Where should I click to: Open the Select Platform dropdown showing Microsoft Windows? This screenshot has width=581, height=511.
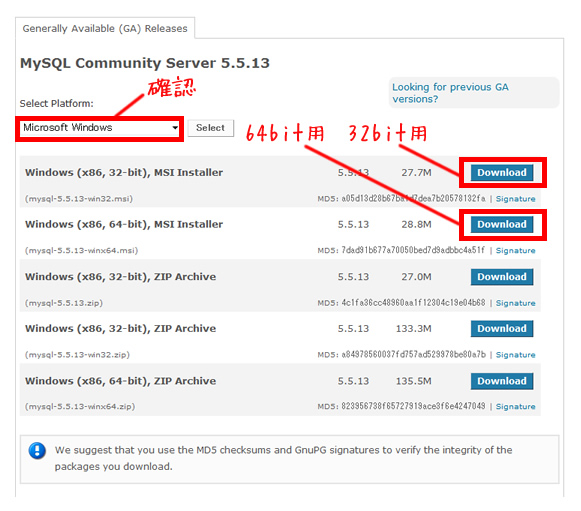coord(100,128)
